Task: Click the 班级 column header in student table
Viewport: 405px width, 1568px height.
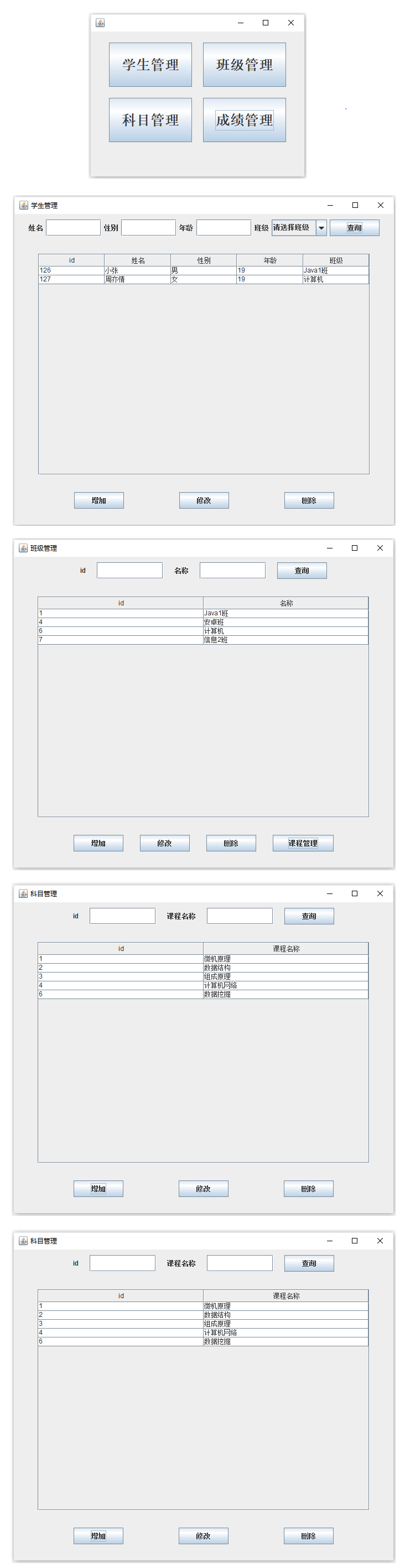Action: tap(336, 260)
